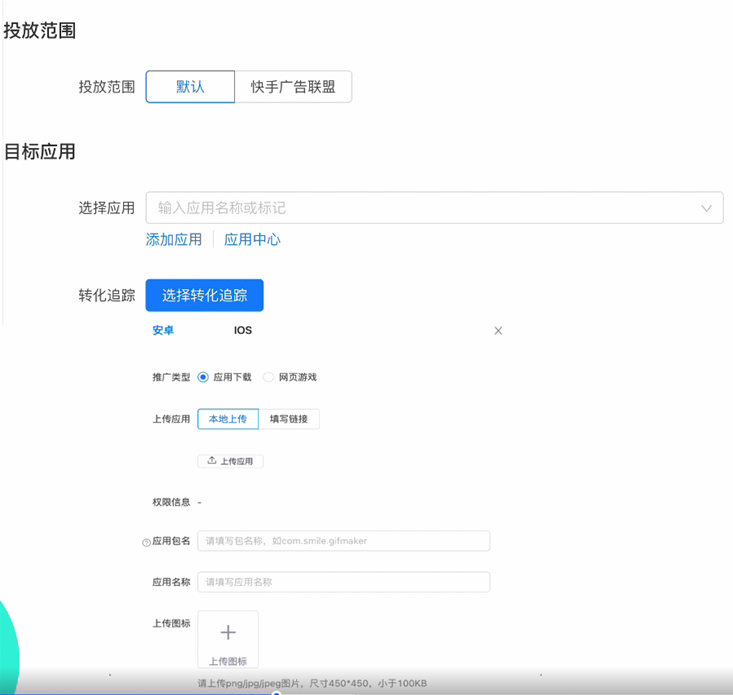The height and width of the screenshot is (695, 733).
Task: Expand the 选择应用 chevron arrow
Action: click(x=706, y=208)
